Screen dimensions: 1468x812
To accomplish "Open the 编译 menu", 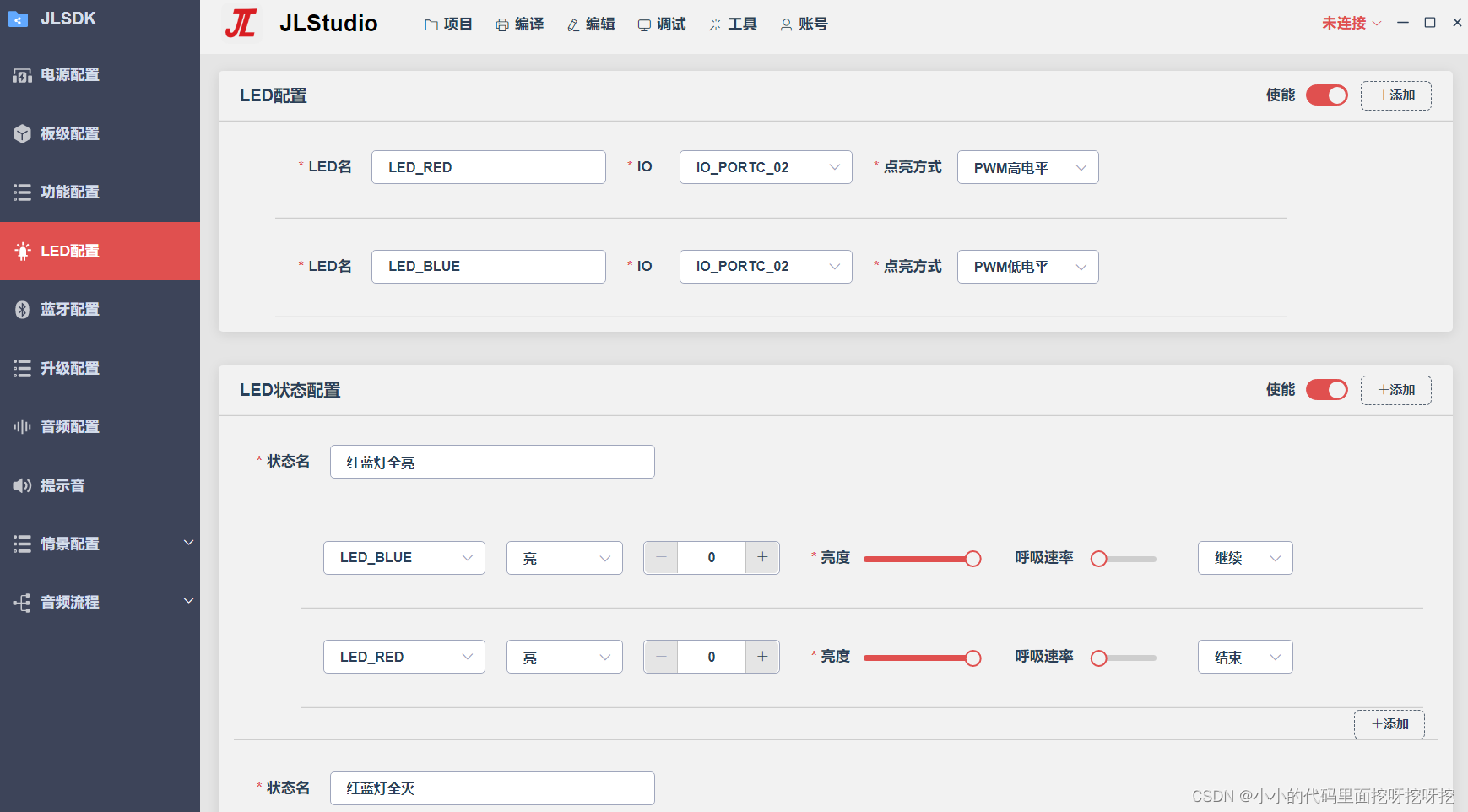I will tap(519, 24).
